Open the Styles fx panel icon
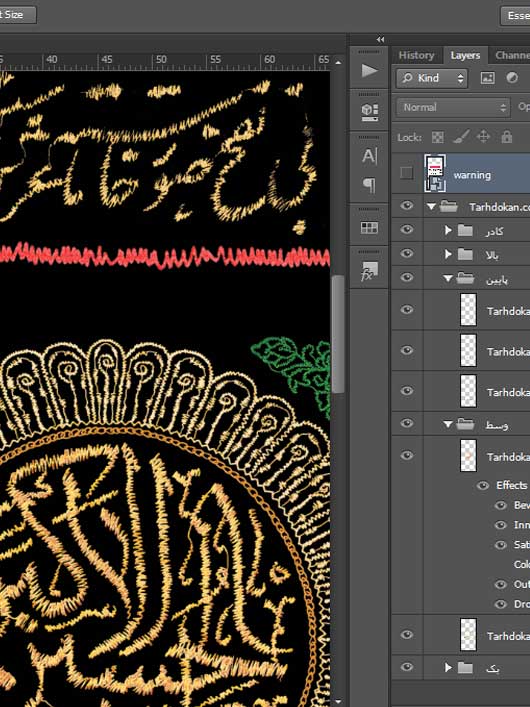This screenshot has width=530, height=707. [369, 271]
